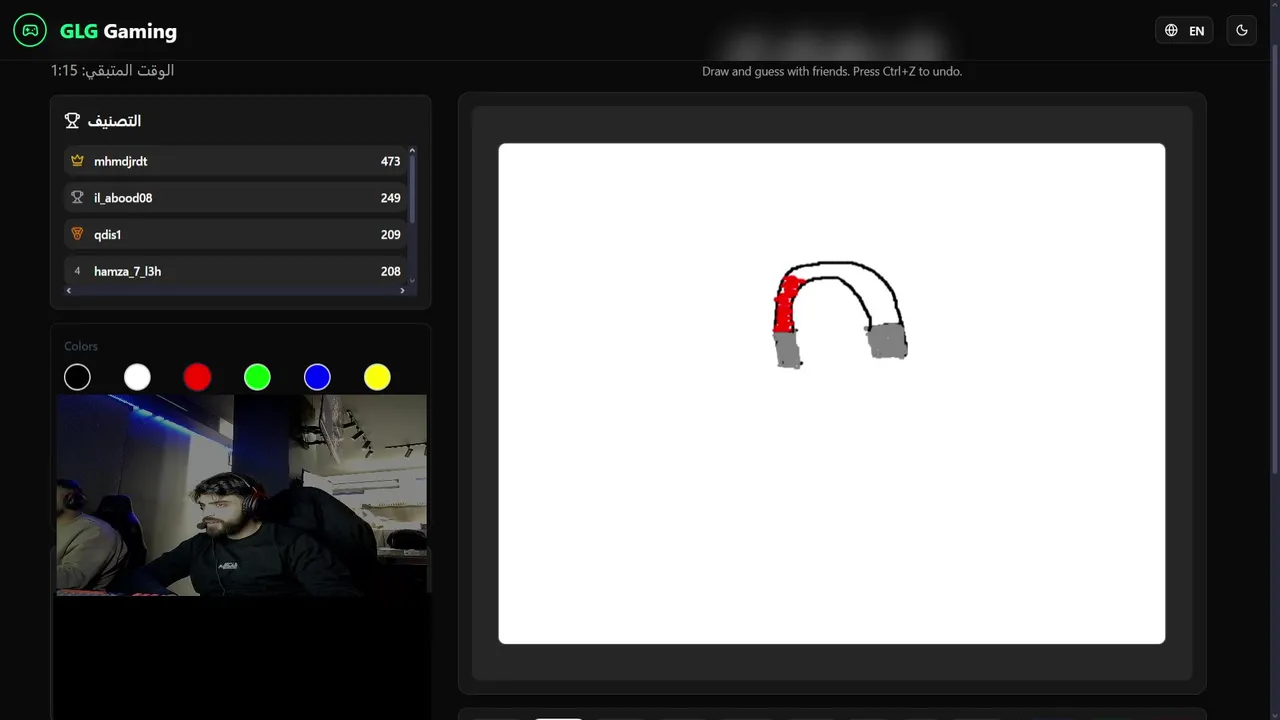This screenshot has width=1280, height=720.
Task: Click the leaderboard scroll-left arrow
Action: 69,291
